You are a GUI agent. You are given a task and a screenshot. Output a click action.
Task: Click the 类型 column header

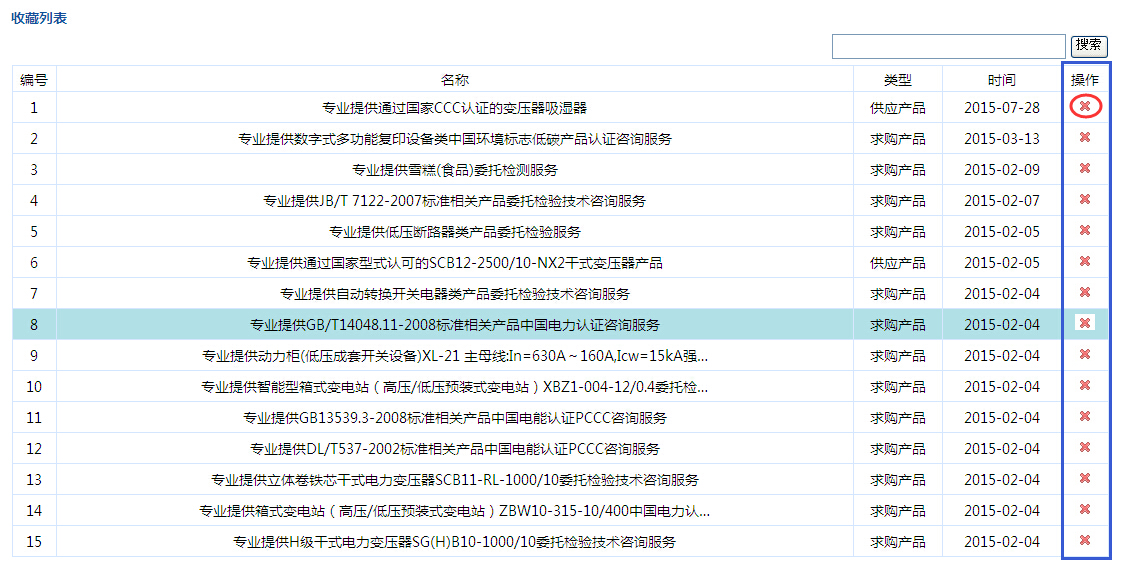point(897,80)
